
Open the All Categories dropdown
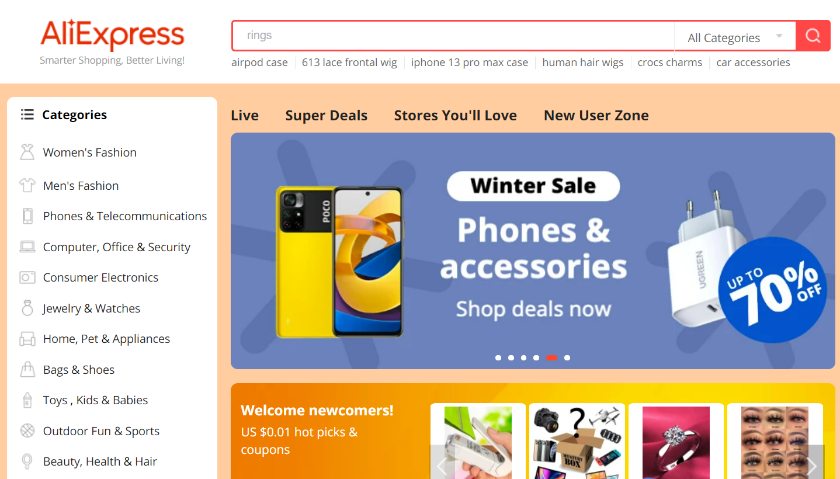[x=735, y=37]
